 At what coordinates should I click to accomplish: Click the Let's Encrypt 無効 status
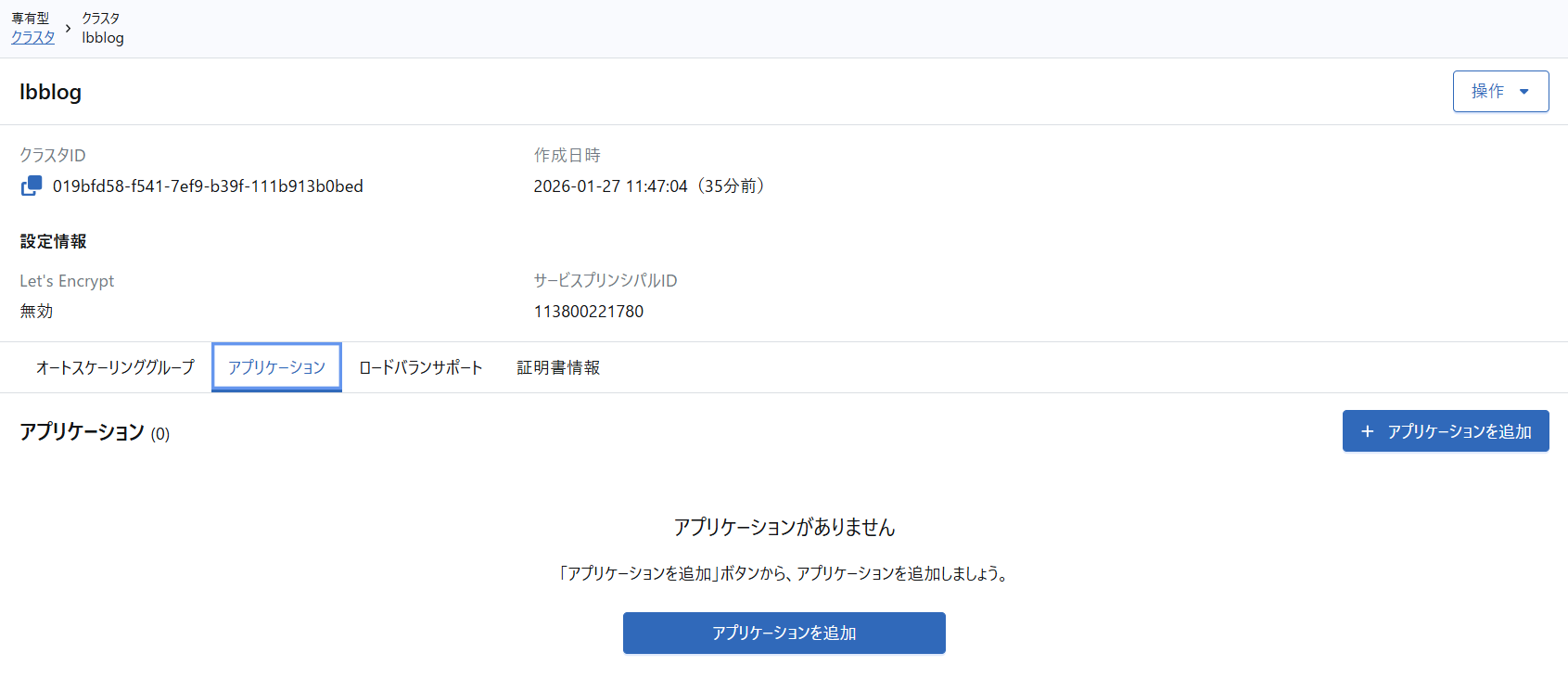[36, 311]
